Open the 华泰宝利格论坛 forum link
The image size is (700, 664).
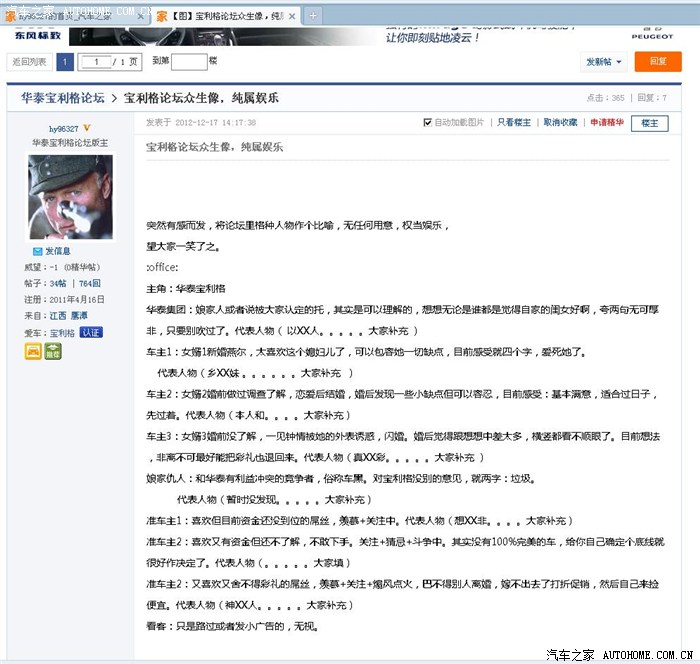tap(62, 98)
